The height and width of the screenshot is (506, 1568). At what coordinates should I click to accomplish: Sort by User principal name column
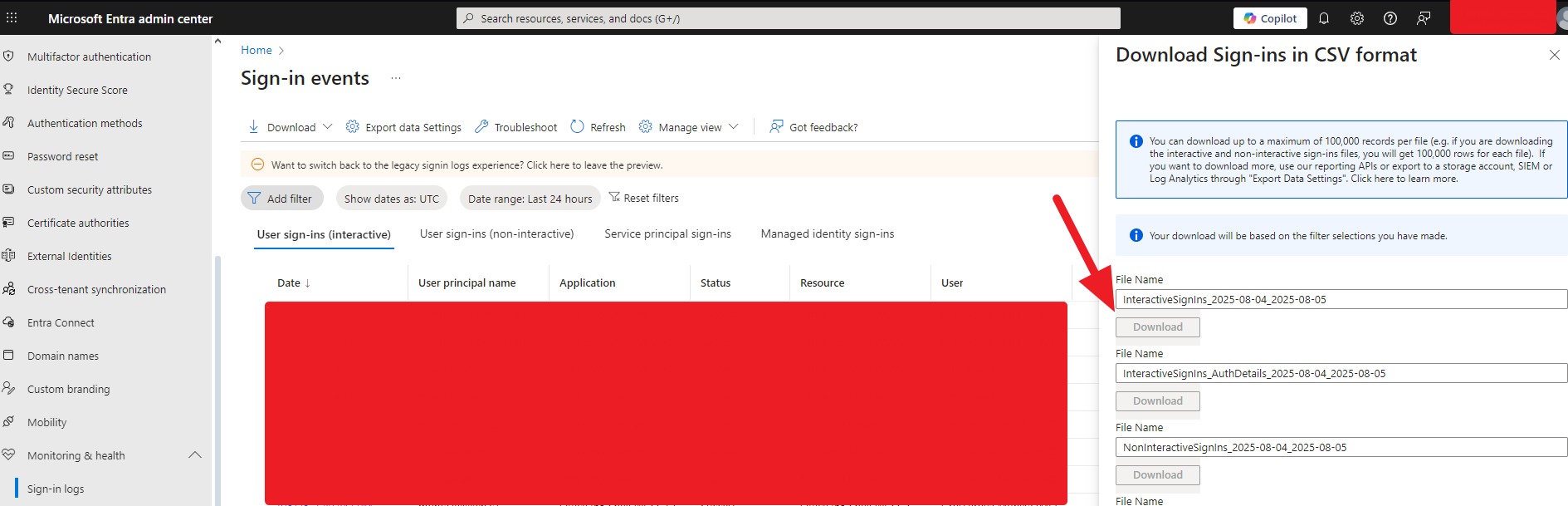tap(467, 282)
